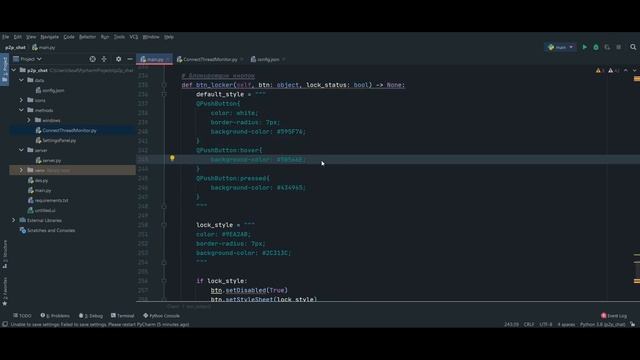Open the Project view dropdown

27,59
